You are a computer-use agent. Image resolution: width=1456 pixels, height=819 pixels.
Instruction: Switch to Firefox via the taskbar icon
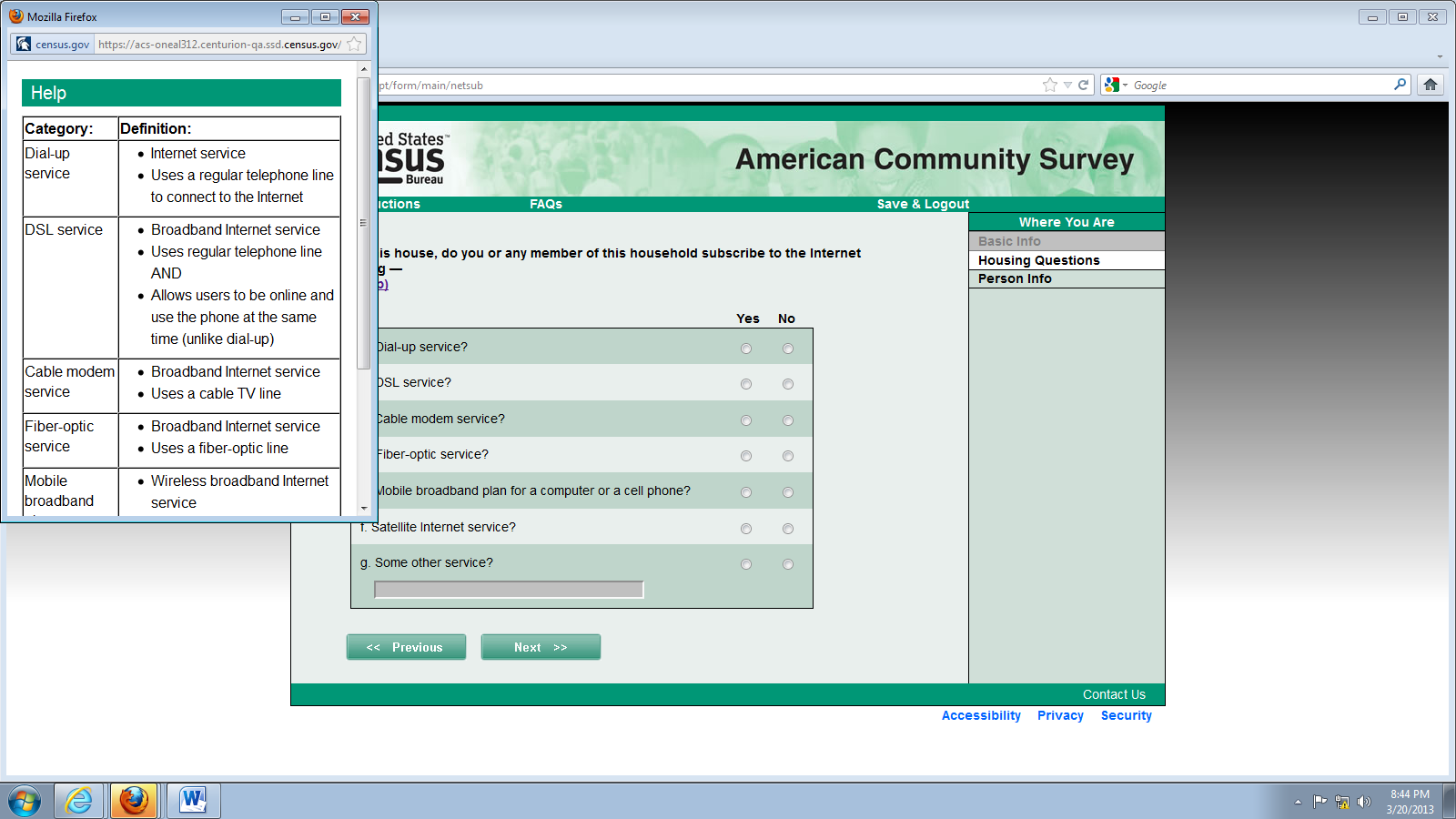(x=135, y=801)
